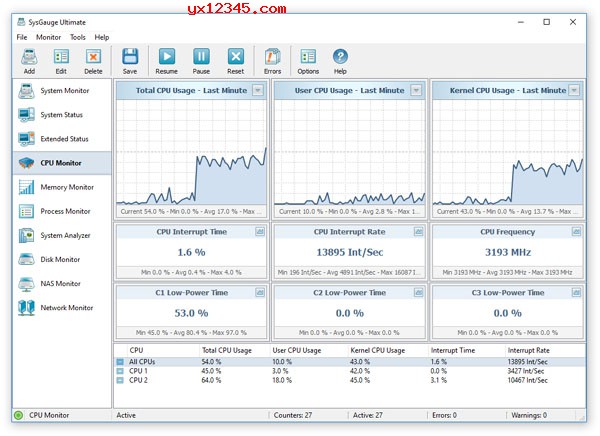Click the green status indicator icon
Screen dimensions: 600x436
point(18,415)
